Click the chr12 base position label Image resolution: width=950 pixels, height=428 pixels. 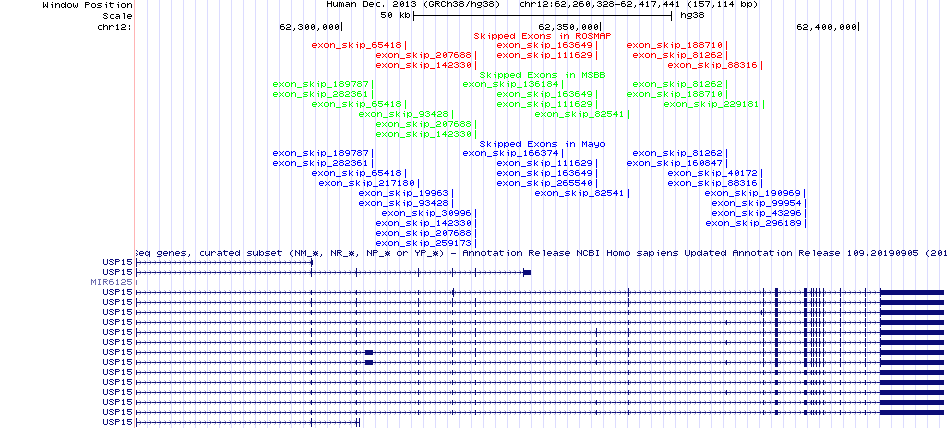click(116, 26)
